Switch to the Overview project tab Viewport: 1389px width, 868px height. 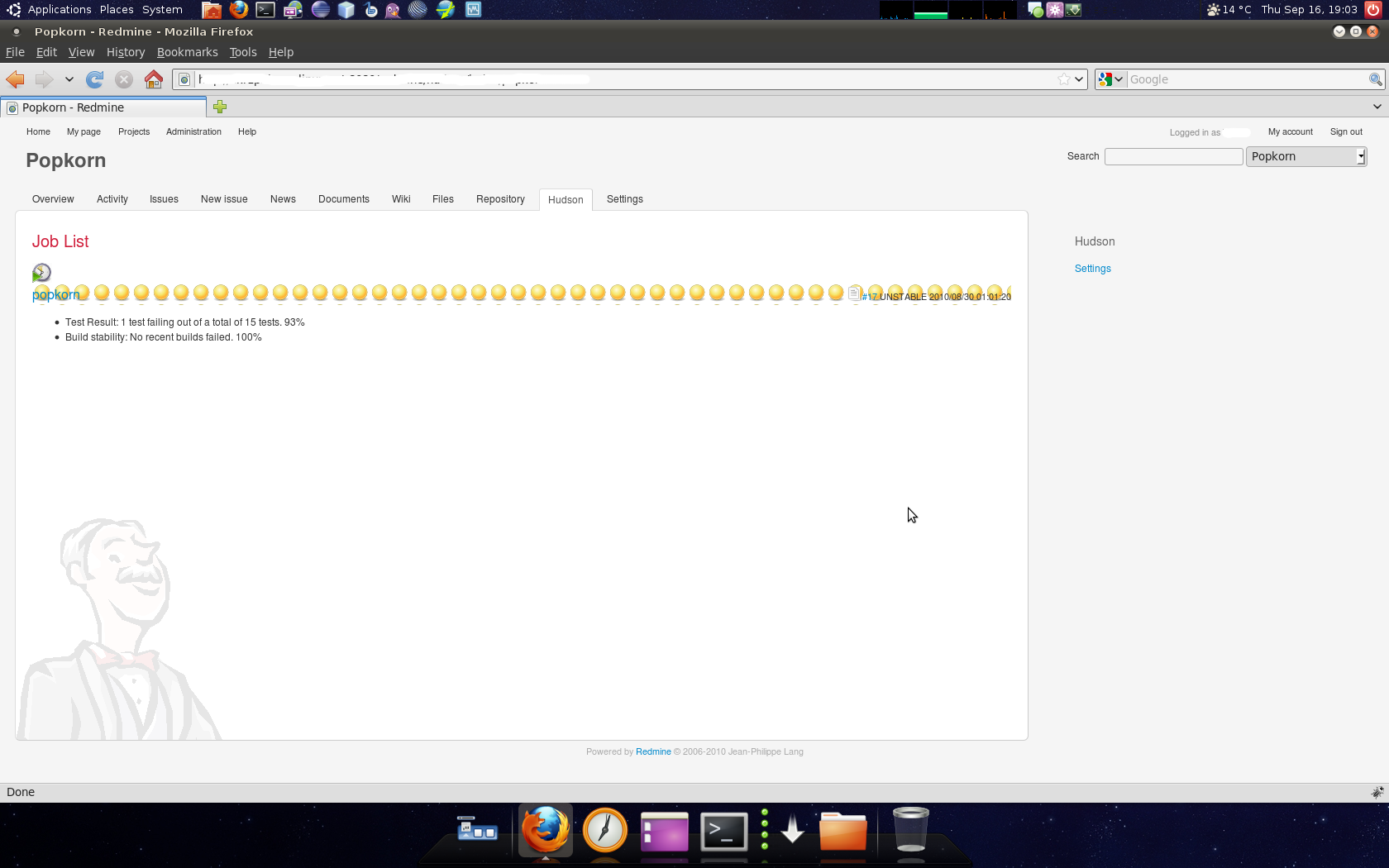pyautogui.click(x=53, y=199)
